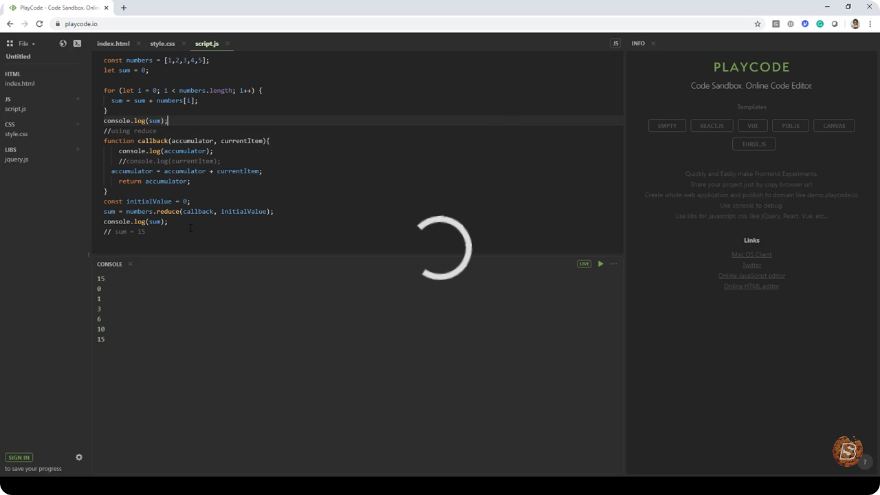Click the PlayCode grid menu icon

[x=10, y=43]
